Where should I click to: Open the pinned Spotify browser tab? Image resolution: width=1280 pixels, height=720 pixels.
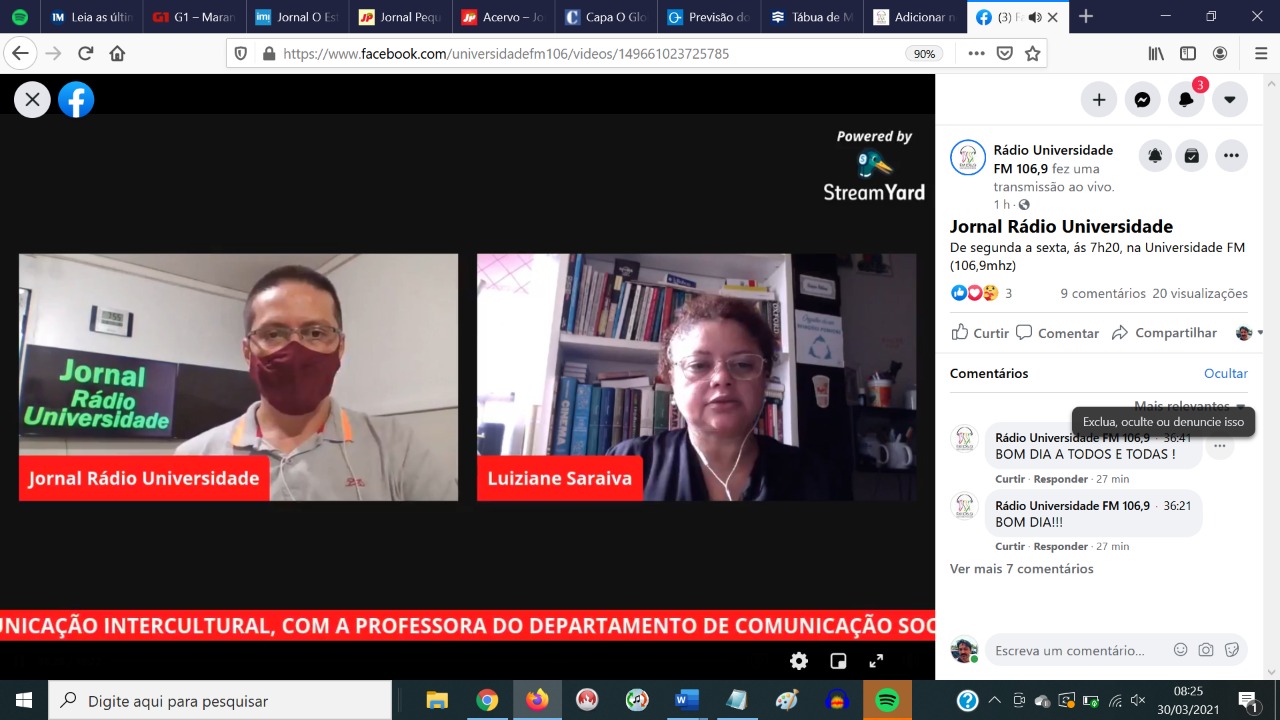click(x=20, y=17)
